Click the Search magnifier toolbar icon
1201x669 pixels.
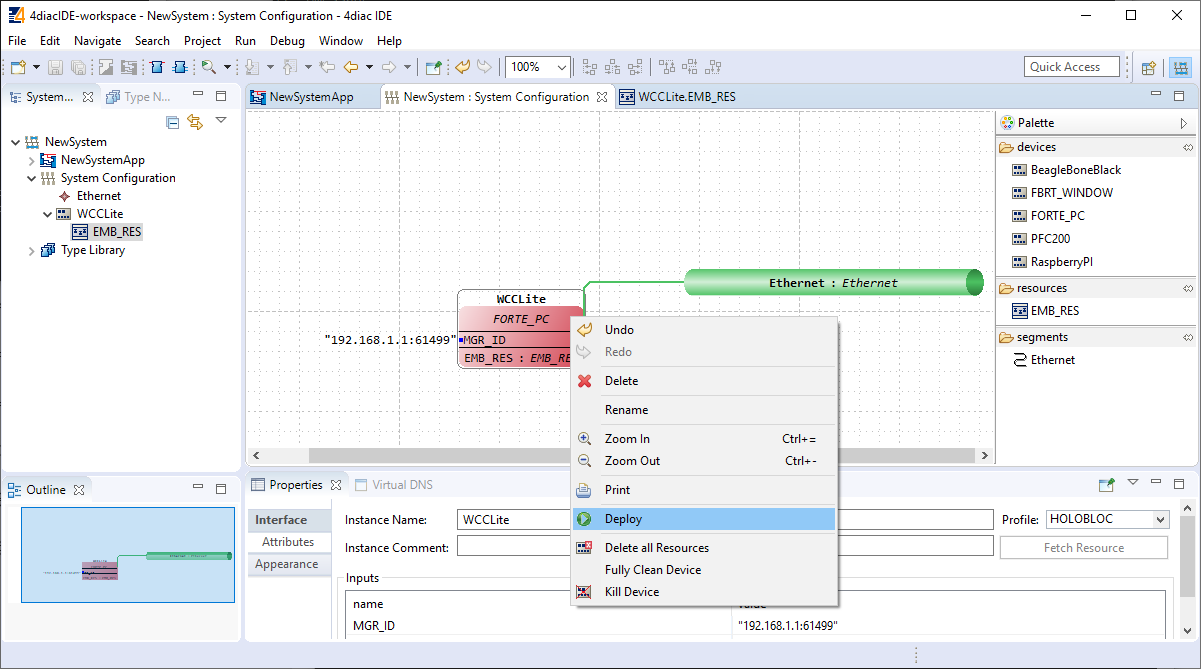pos(208,67)
